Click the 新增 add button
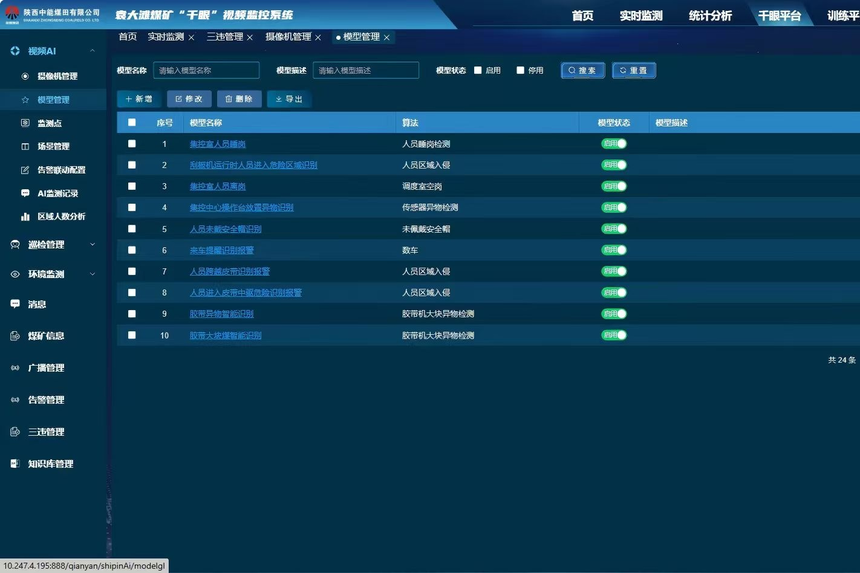This screenshot has width=860, height=573. (139, 99)
